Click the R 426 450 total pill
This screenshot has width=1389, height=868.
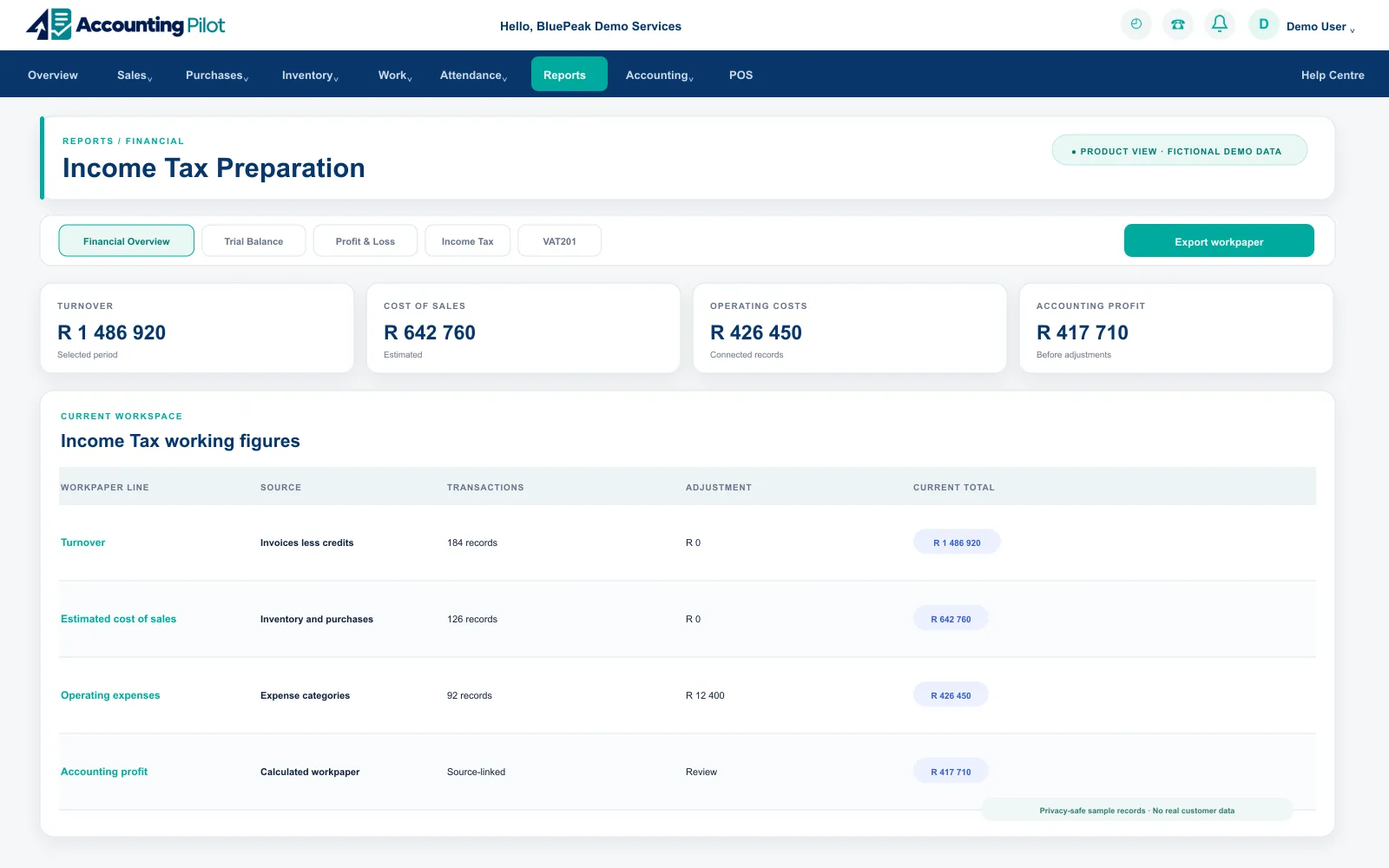tap(951, 695)
